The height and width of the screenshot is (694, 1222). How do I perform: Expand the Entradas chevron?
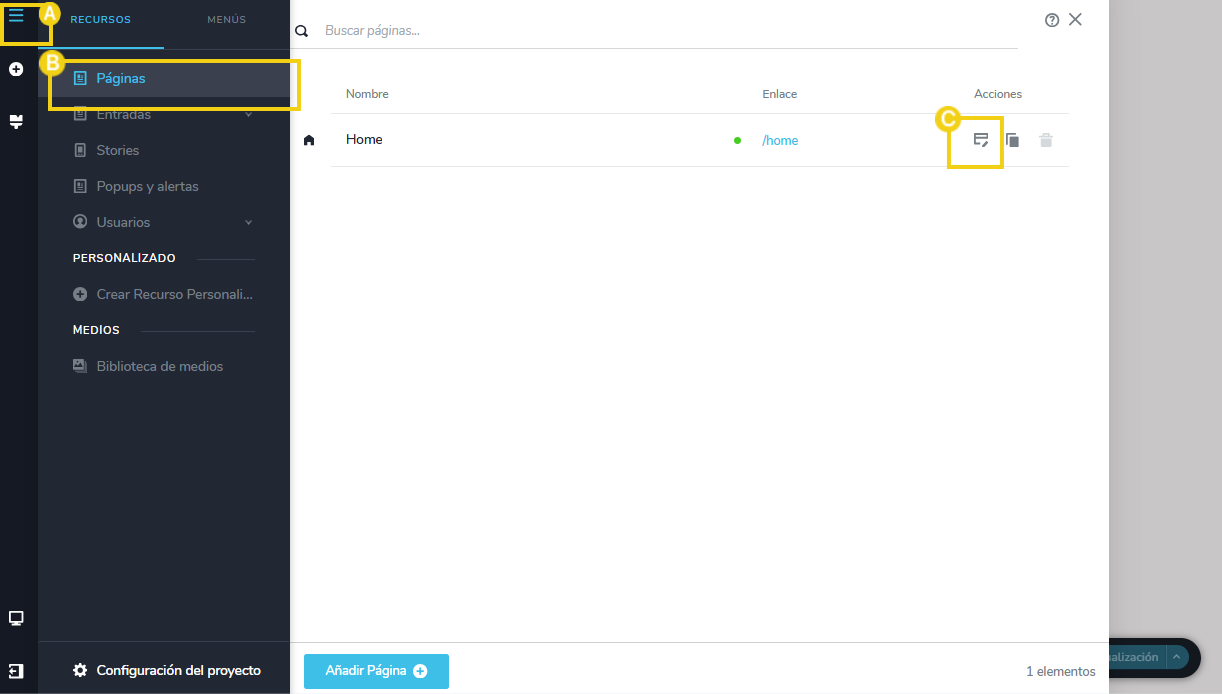pyautogui.click(x=249, y=114)
